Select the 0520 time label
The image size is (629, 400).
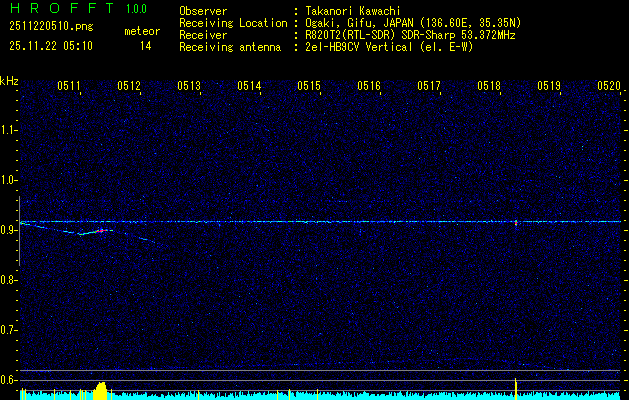pyautogui.click(x=608, y=87)
